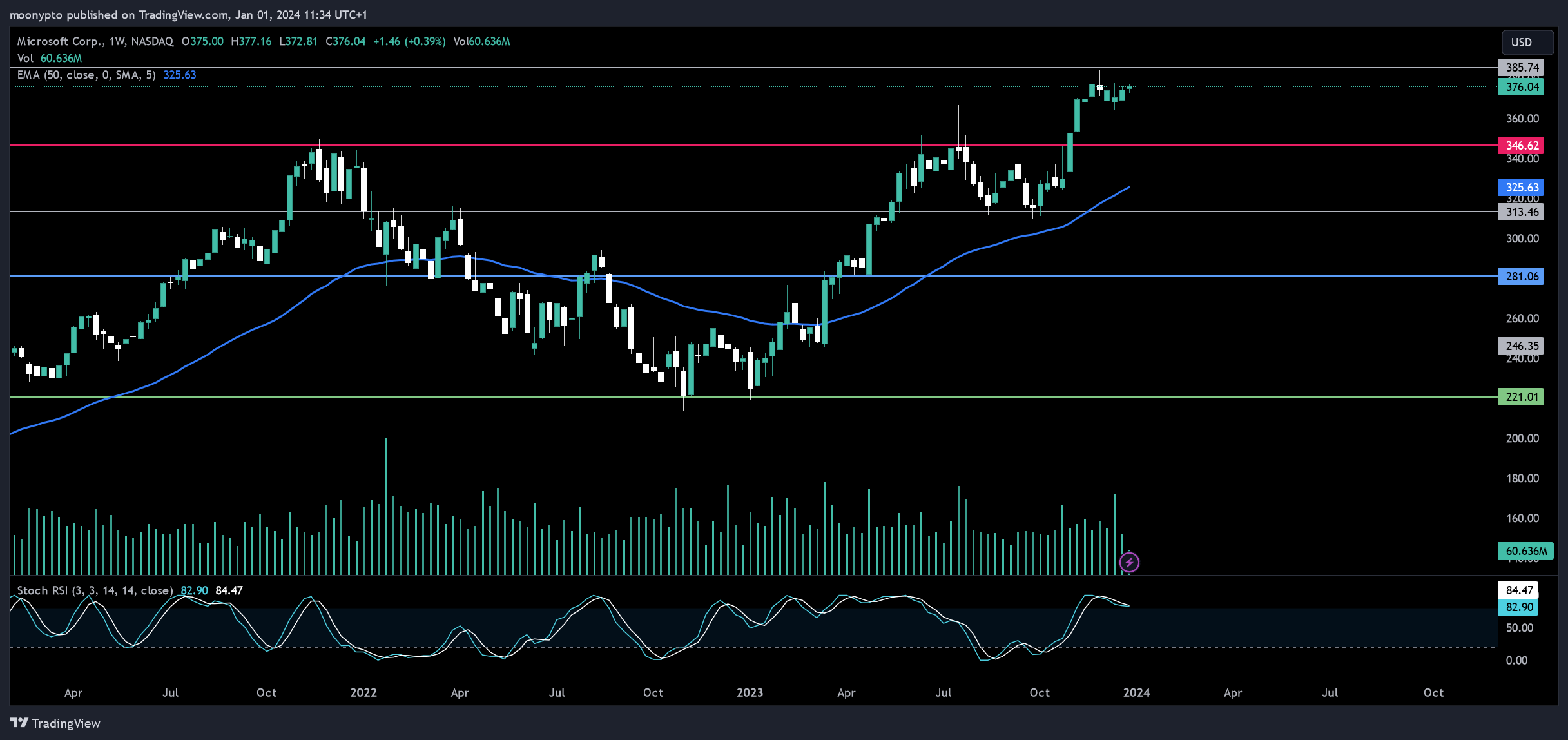Click the 82.90 Stoch RSI axis label
This screenshot has height=740, width=1568.
[1518, 607]
